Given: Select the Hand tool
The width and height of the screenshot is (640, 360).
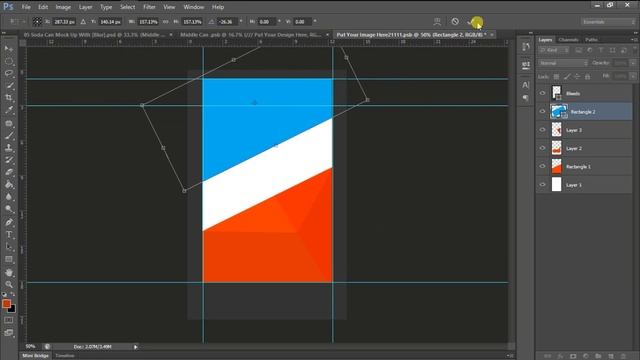Looking at the screenshot, I should tap(9, 272).
